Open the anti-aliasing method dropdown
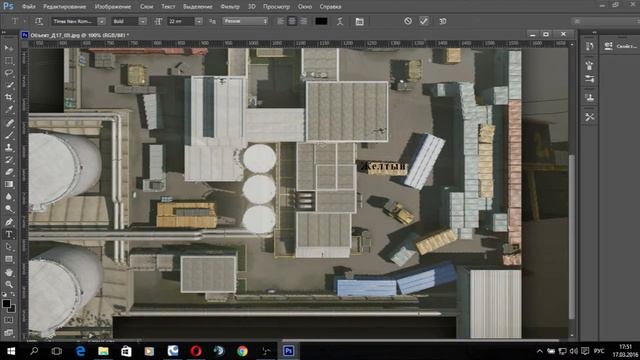 coord(245,21)
